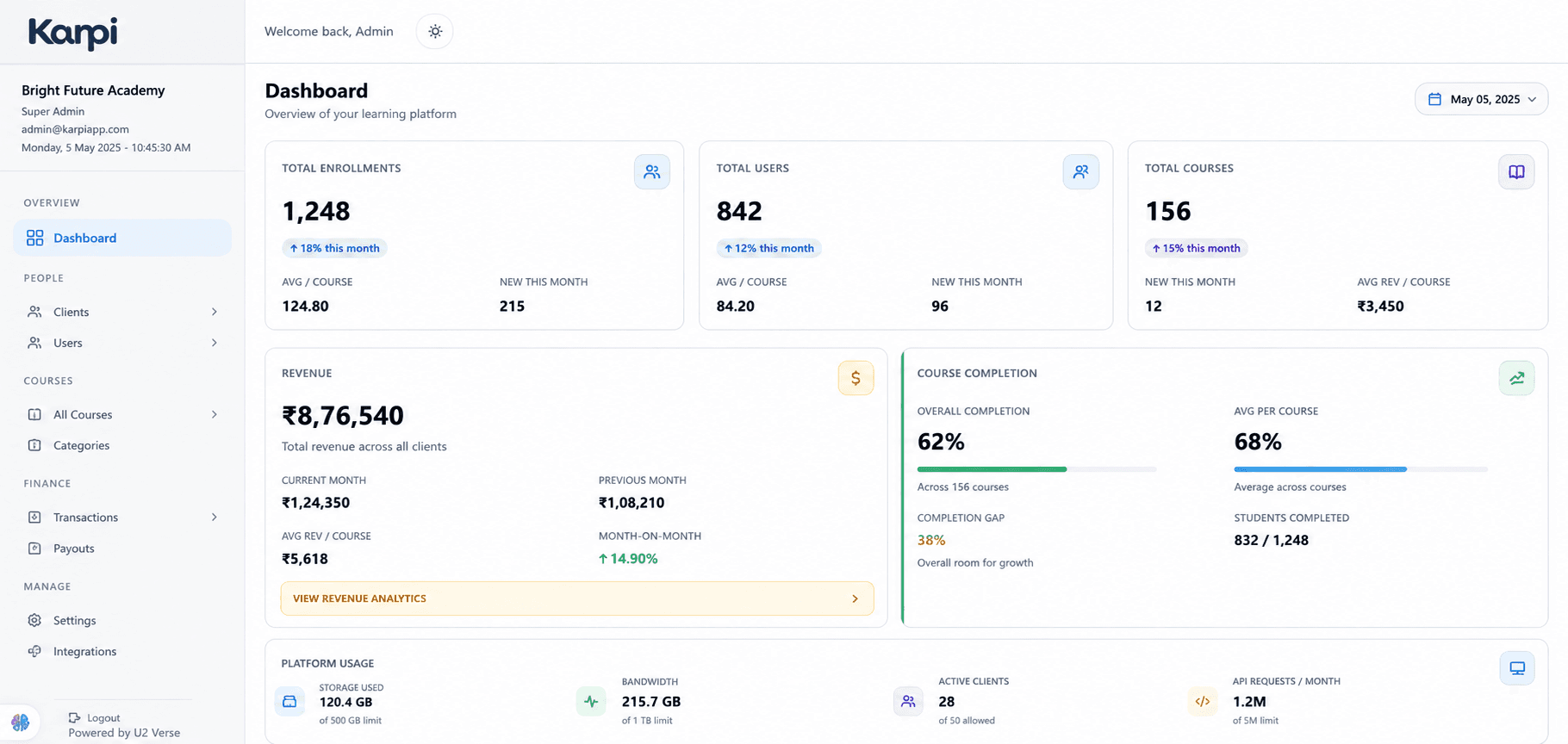Click the Storage Used drive icon
Screen dimensions: 1568x744
pyautogui.click(x=289, y=702)
